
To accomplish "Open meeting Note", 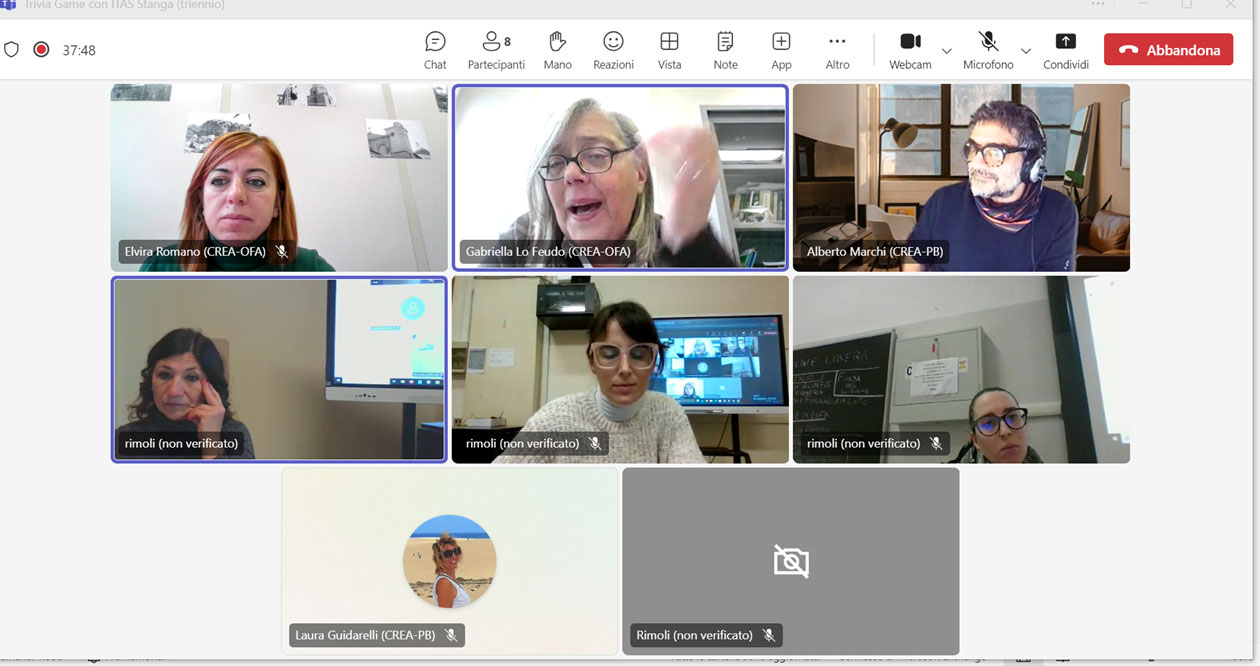I will tap(725, 50).
